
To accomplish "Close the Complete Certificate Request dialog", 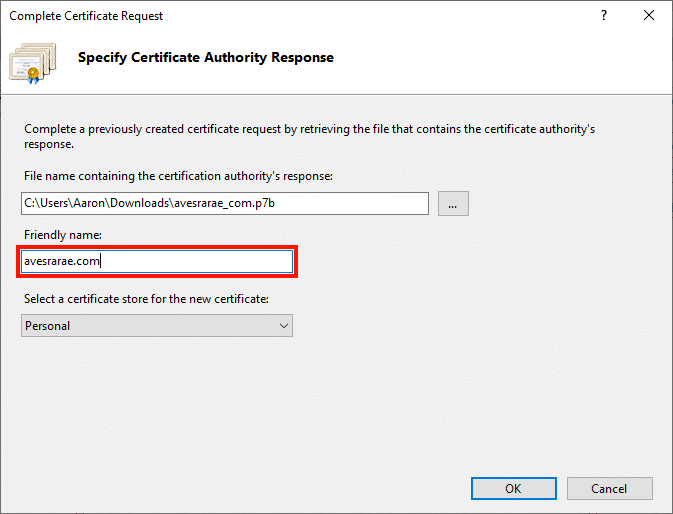I will 649,16.
